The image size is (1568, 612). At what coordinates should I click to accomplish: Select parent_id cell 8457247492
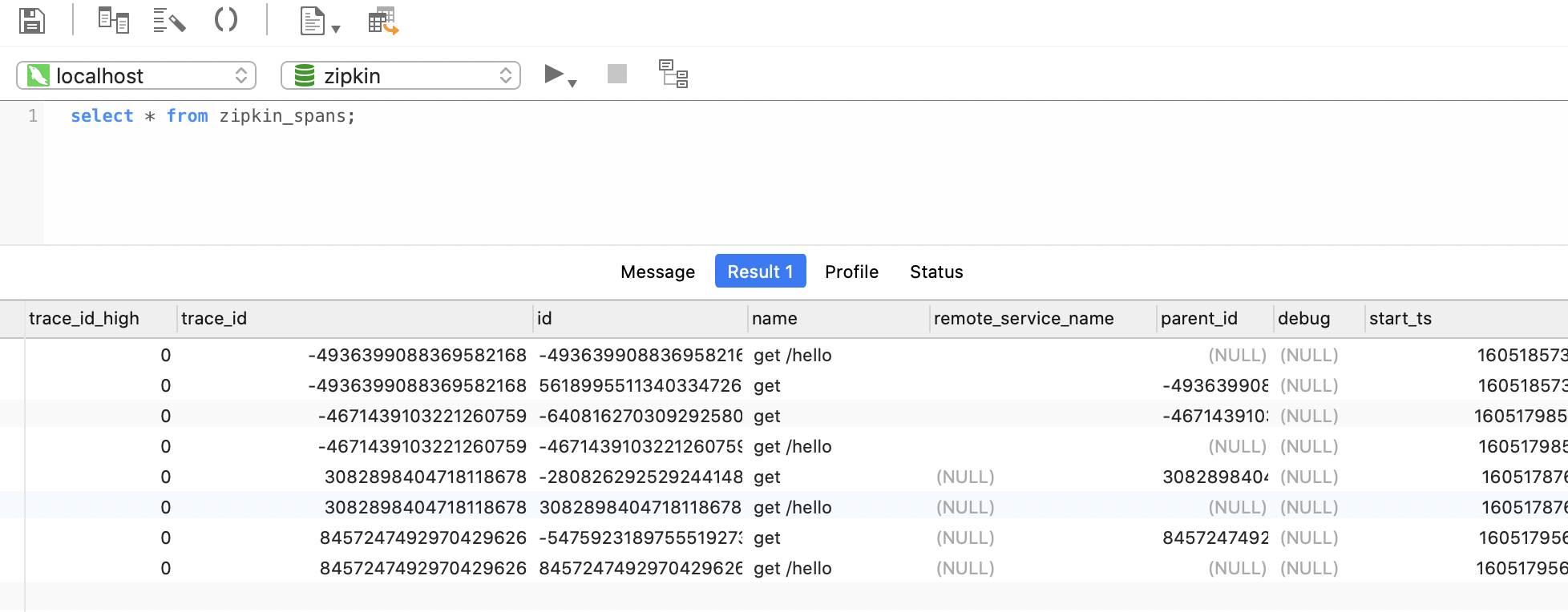[x=1215, y=538]
